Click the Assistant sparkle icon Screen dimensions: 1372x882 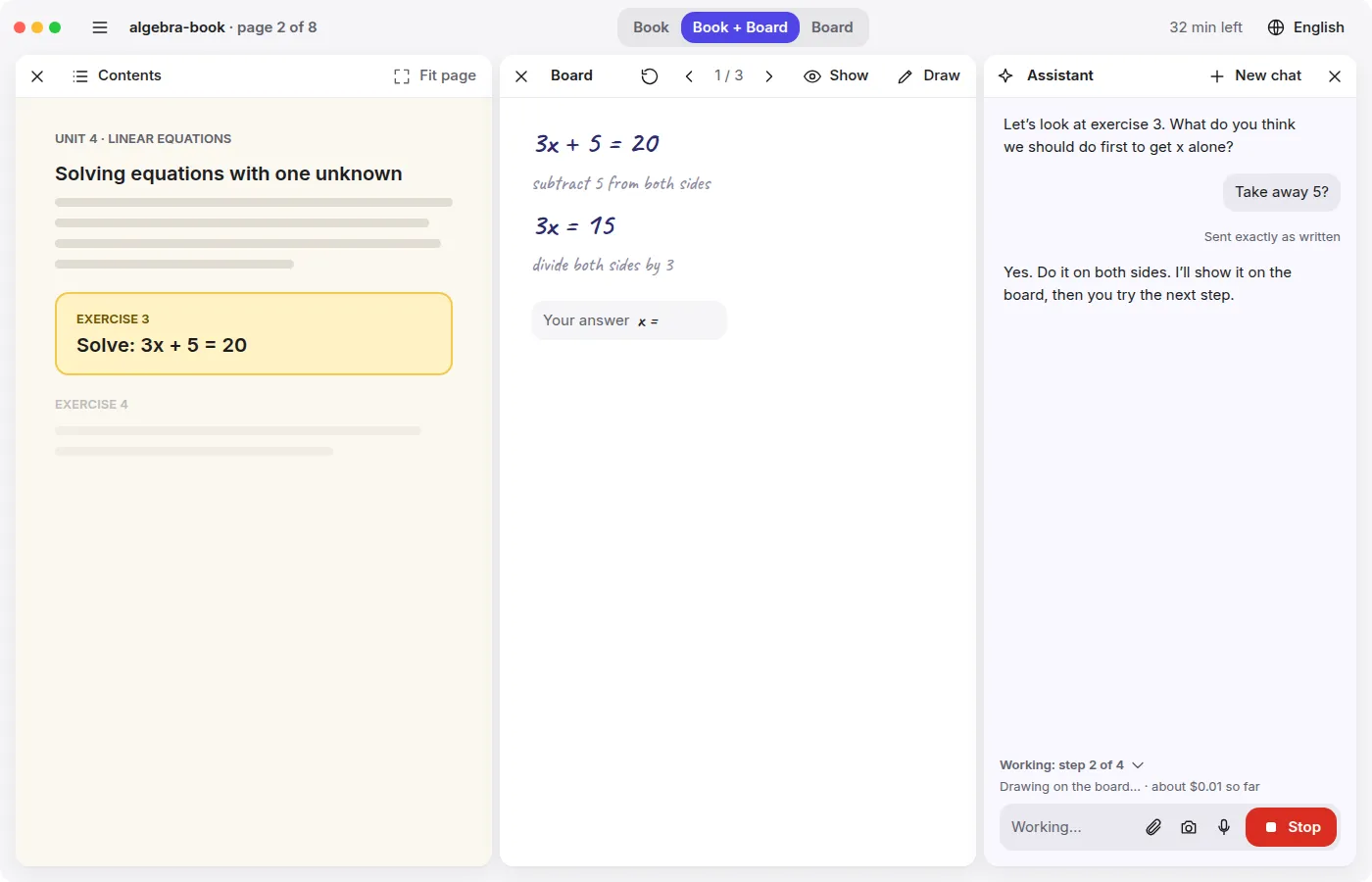(x=1005, y=75)
